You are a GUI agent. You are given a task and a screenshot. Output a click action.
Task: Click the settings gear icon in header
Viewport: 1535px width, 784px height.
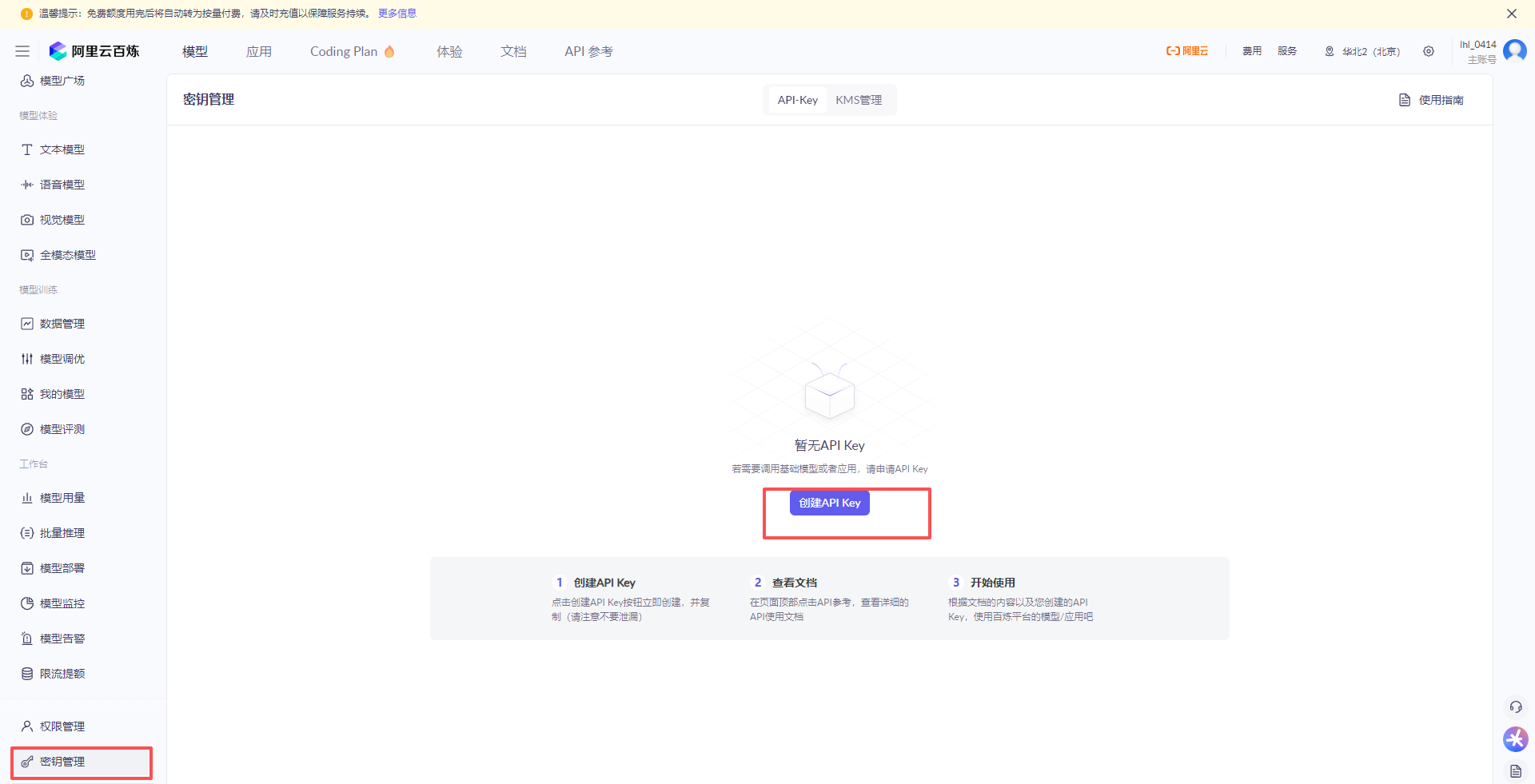(1429, 51)
